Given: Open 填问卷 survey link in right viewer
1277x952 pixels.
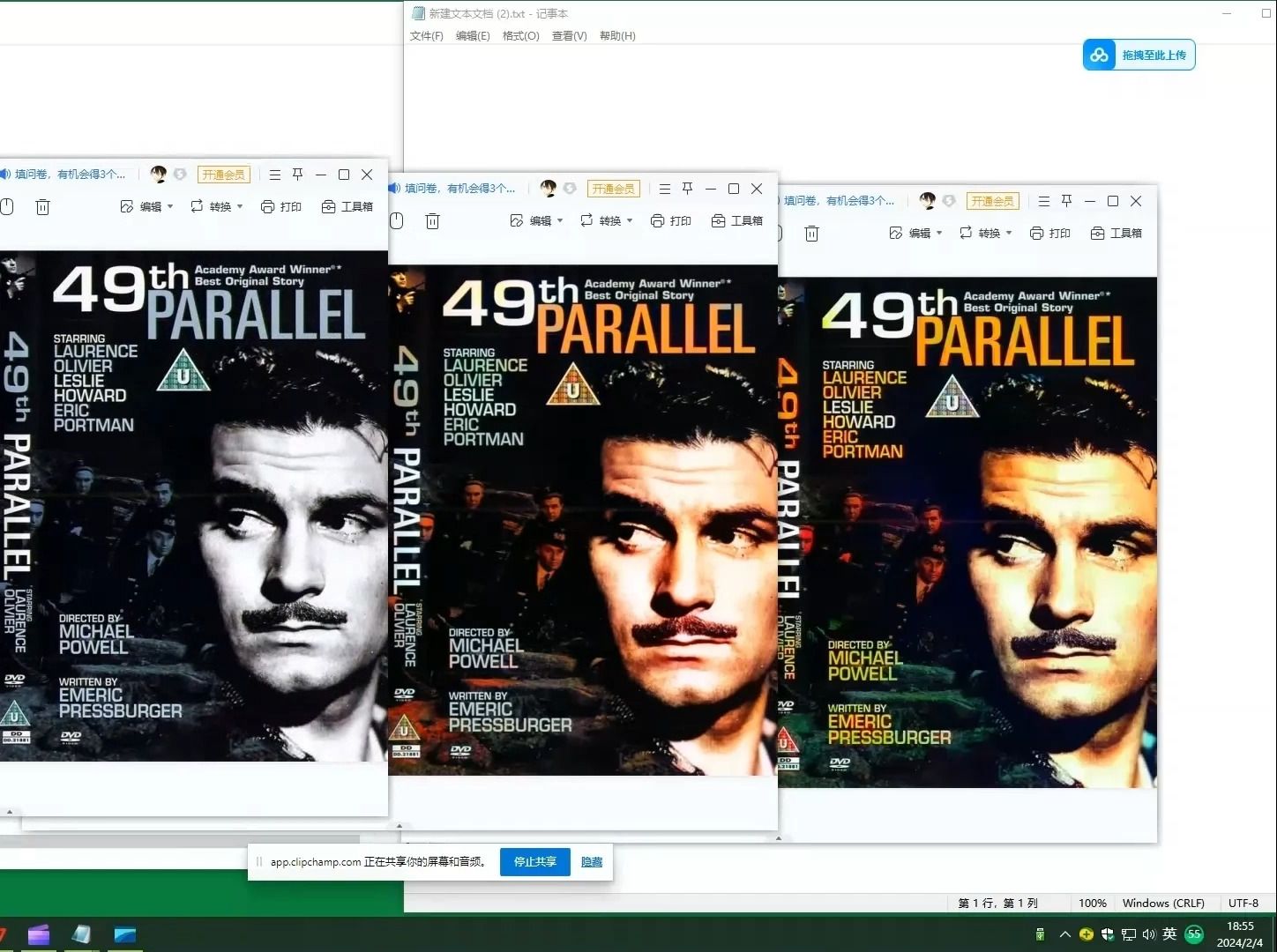Looking at the screenshot, I should point(839,201).
